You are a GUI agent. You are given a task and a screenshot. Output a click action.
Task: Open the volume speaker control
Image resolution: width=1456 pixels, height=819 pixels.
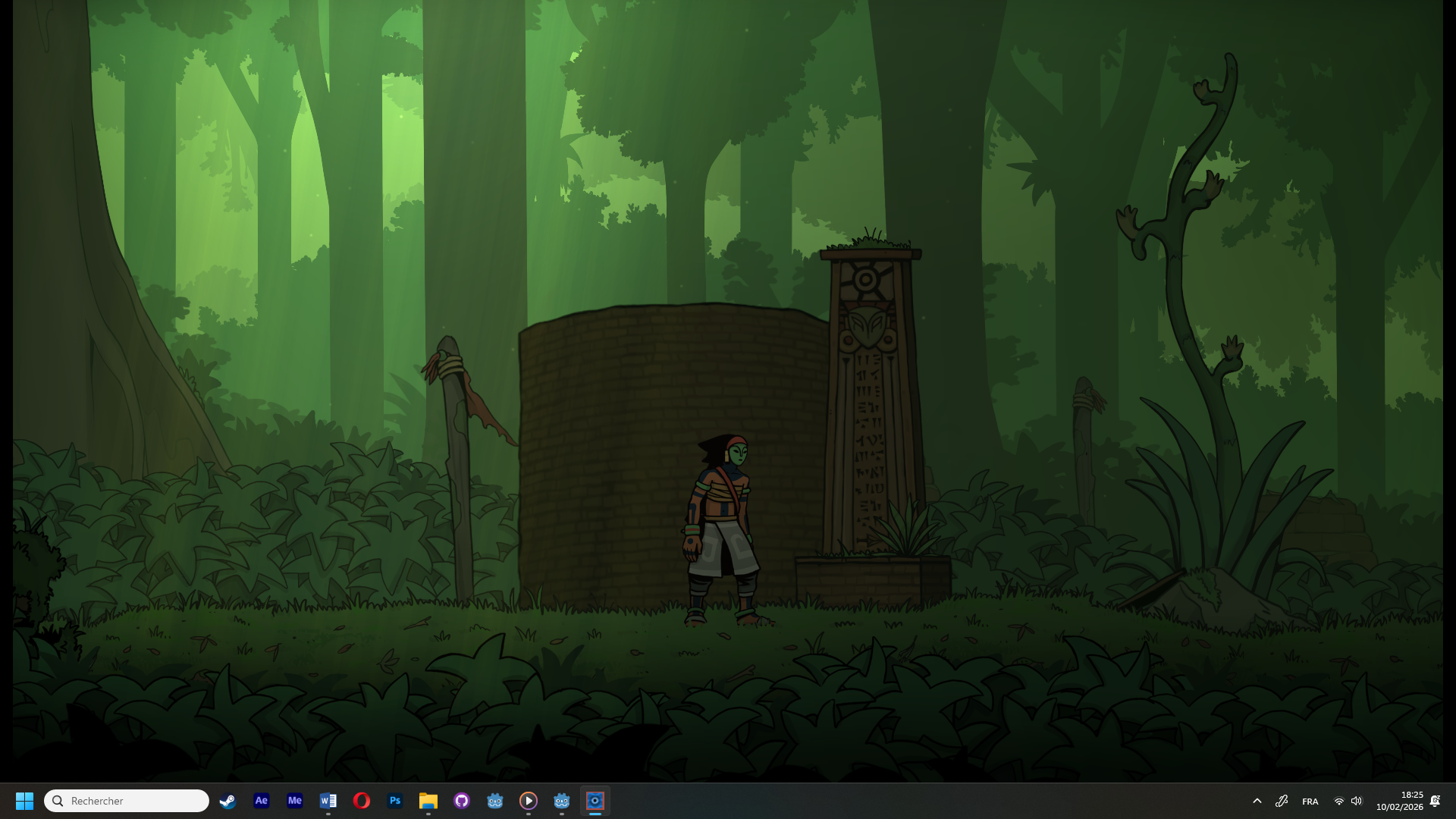click(x=1357, y=802)
